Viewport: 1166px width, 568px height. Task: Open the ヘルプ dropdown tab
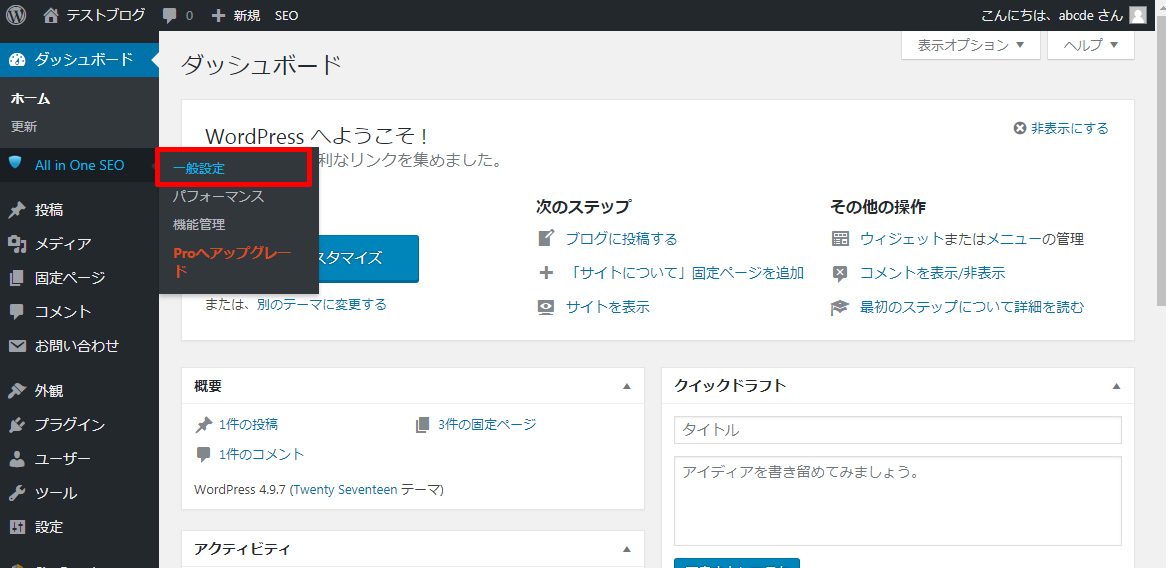[1090, 45]
